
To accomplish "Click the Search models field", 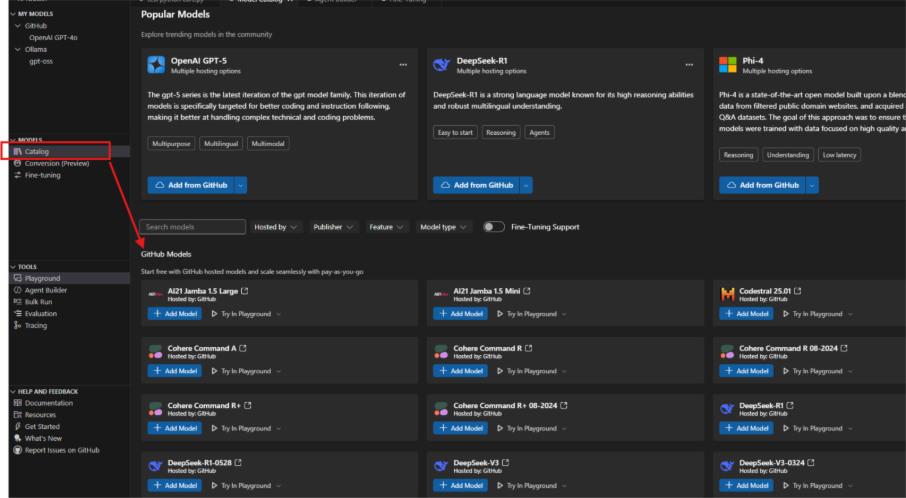I will [x=192, y=227].
